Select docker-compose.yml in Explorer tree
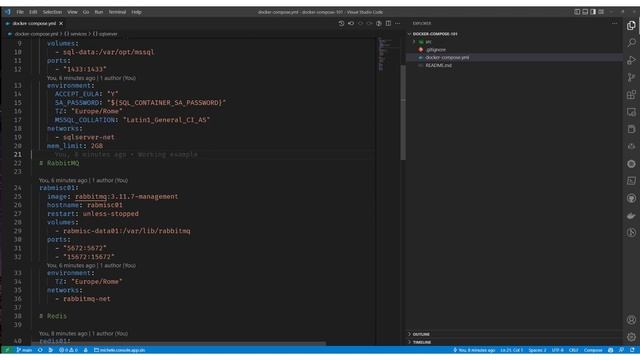This screenshot has width=640, height=360. click(x=447, y=58)
